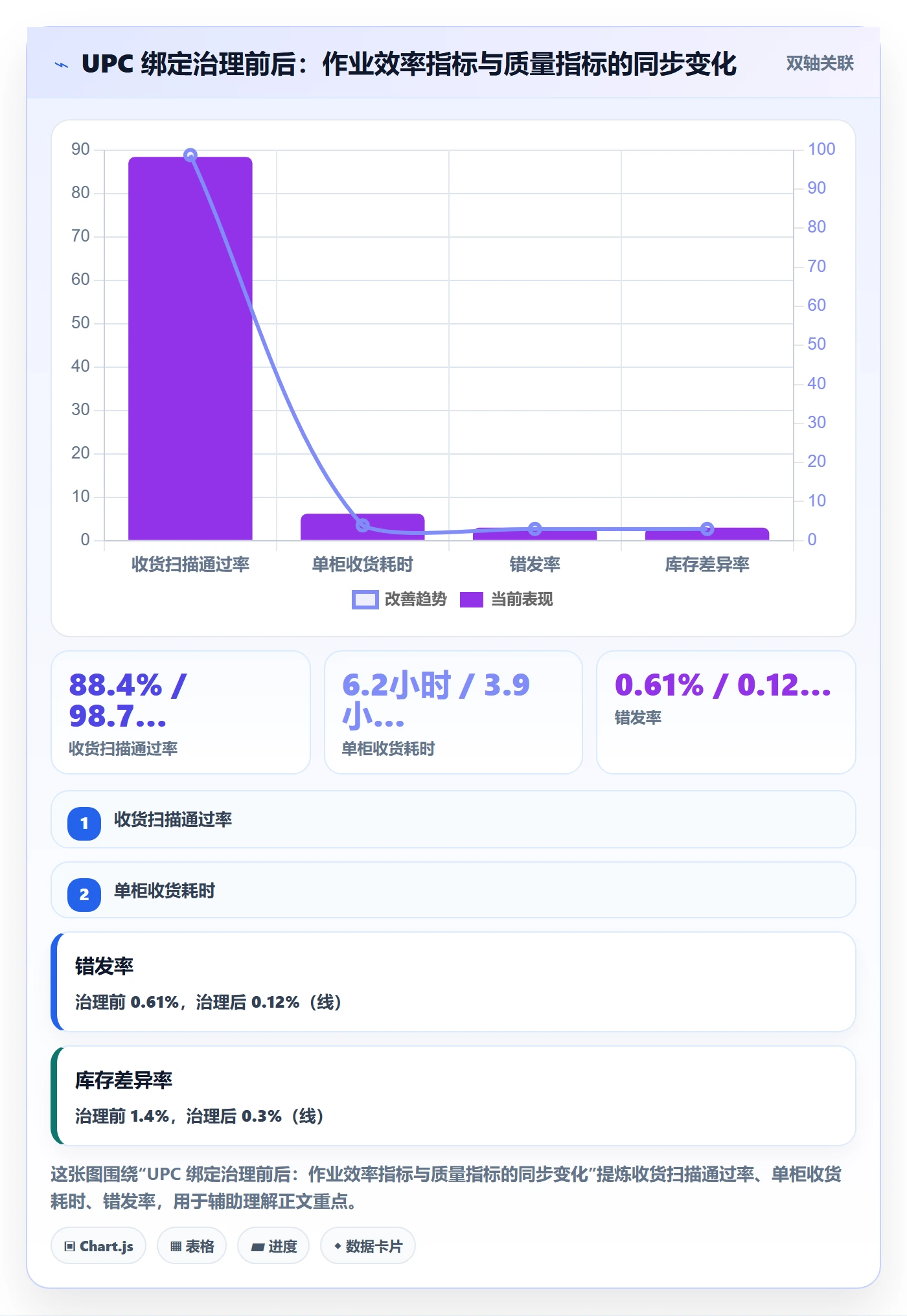The image size is (907, 1316).
Task: Click the 进度 tag
Action: click(273, 1246)
